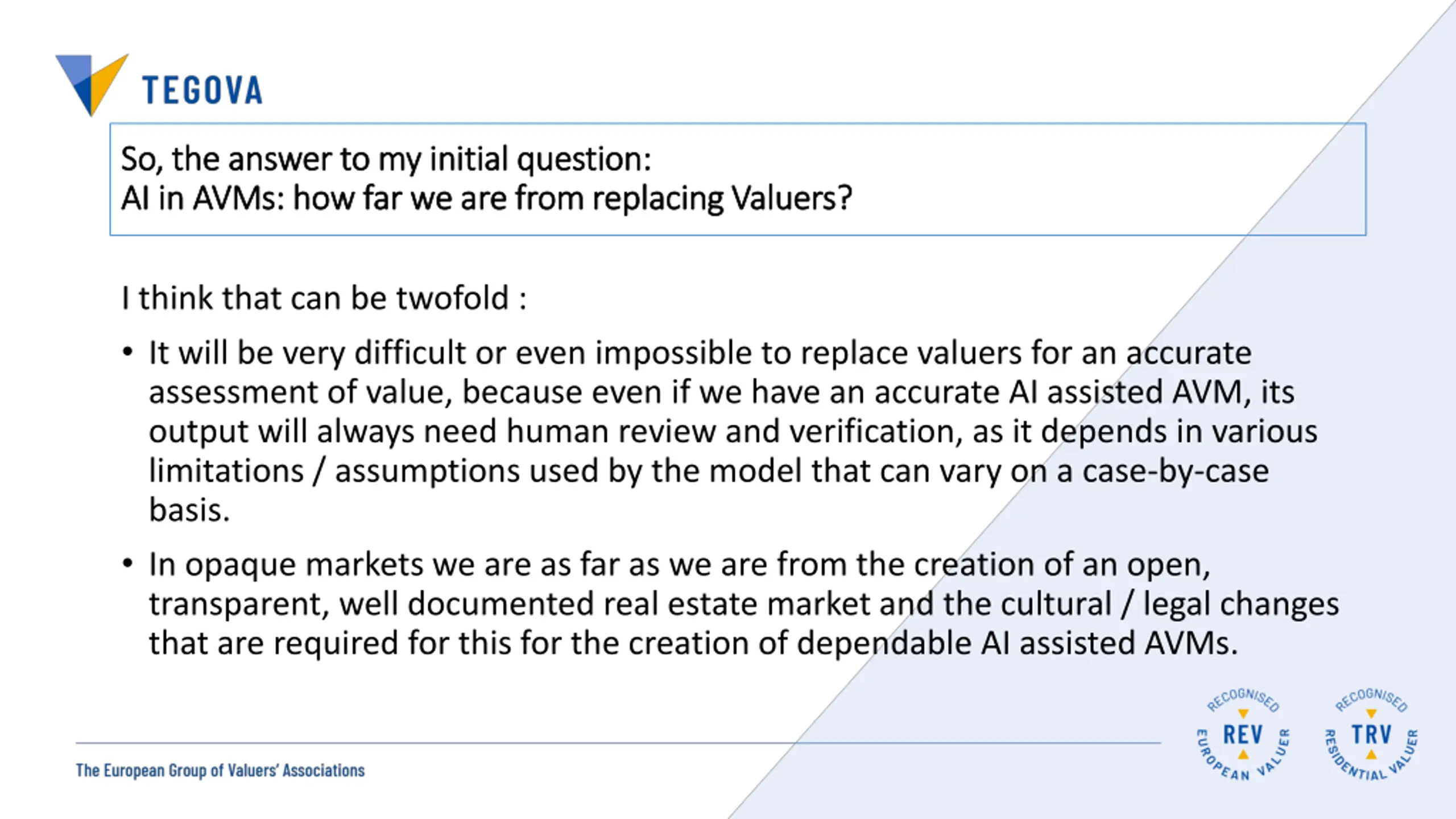The width and height of the screenshot is (1456, 819).
Task: Click 'AI in AVMs' question line
Action: (486, 199)
